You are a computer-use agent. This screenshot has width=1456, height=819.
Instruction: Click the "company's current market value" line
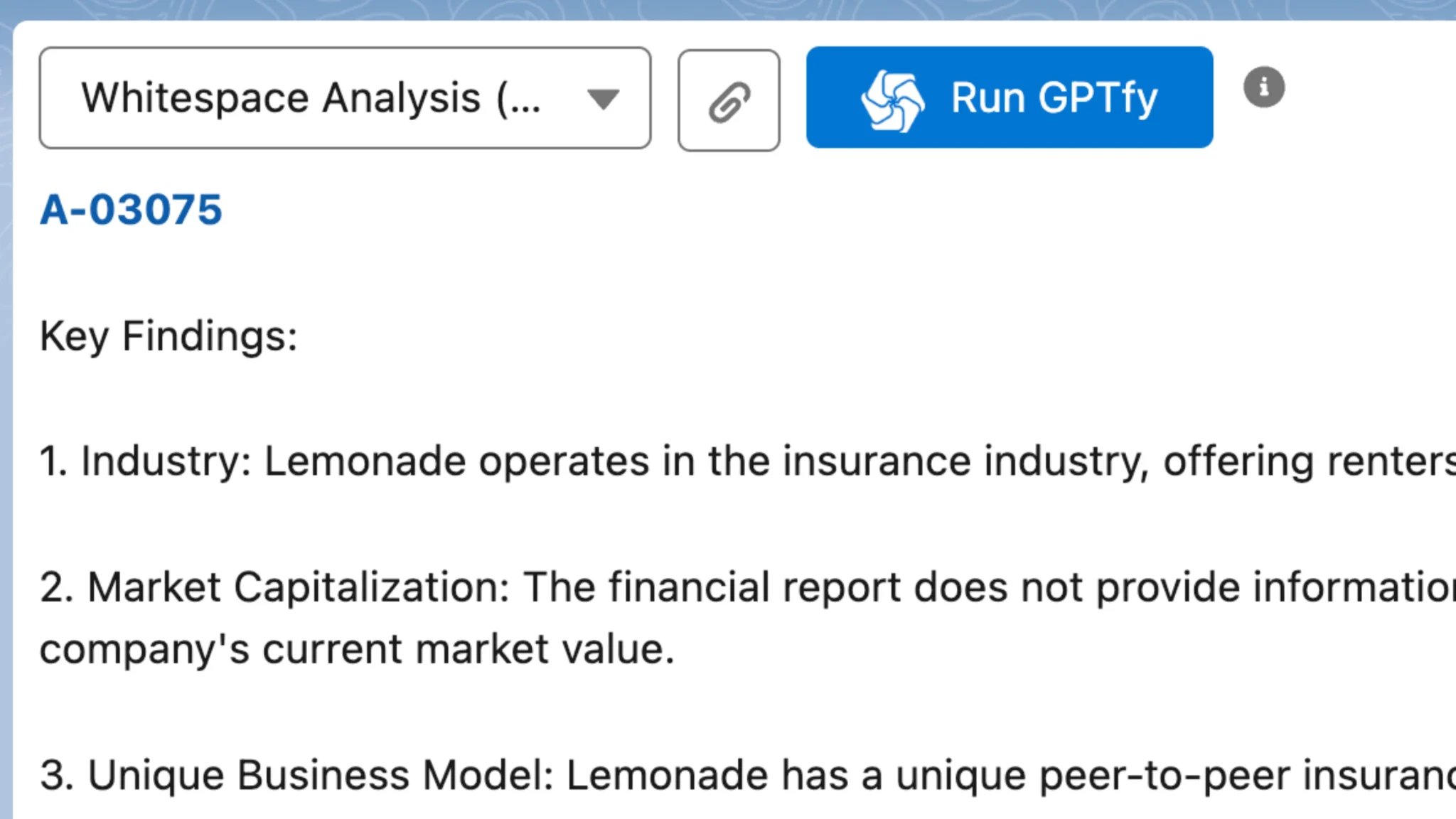click(357, 649)
